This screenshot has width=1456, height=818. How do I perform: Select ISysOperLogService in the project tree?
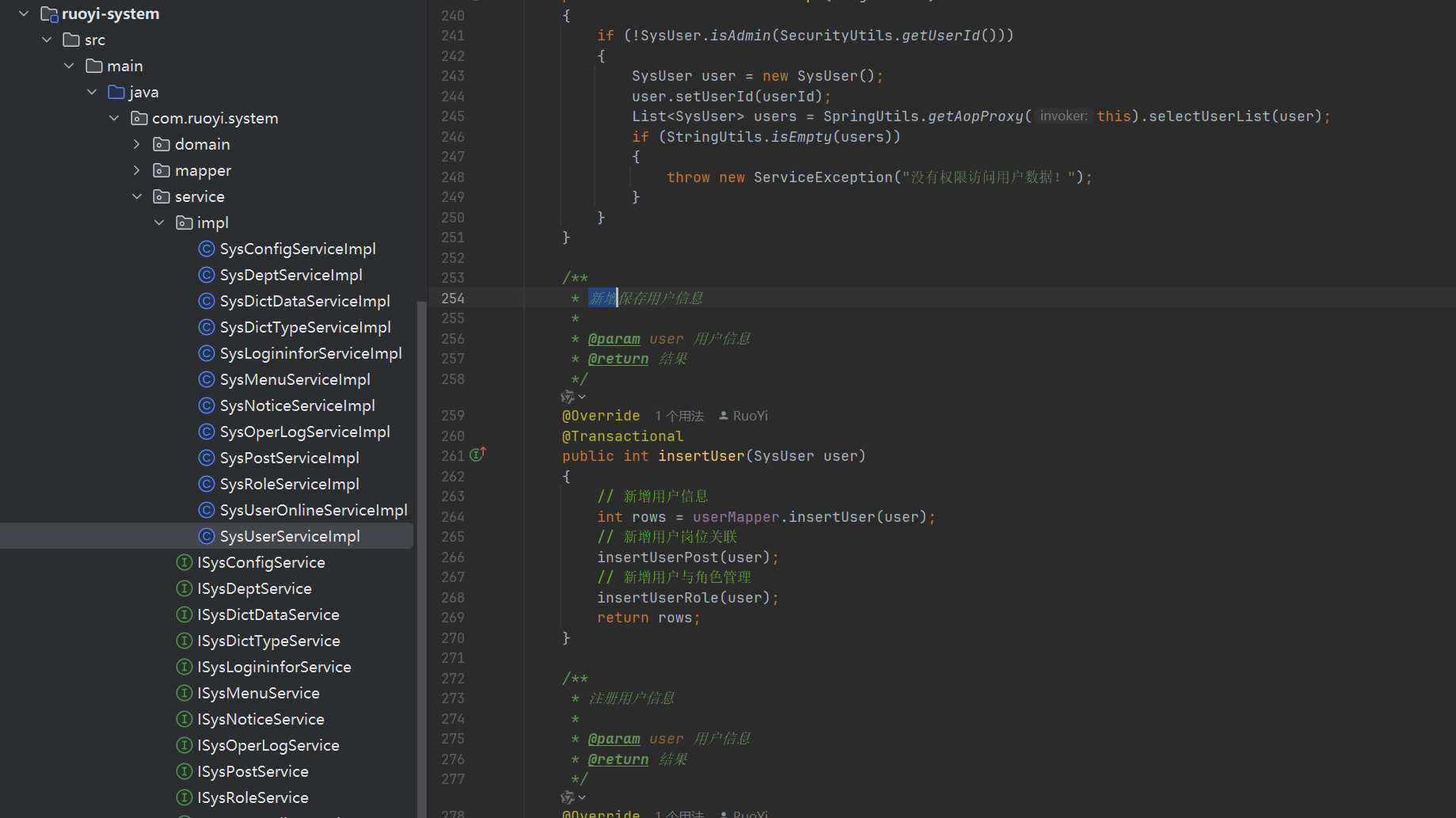(268, 745)
